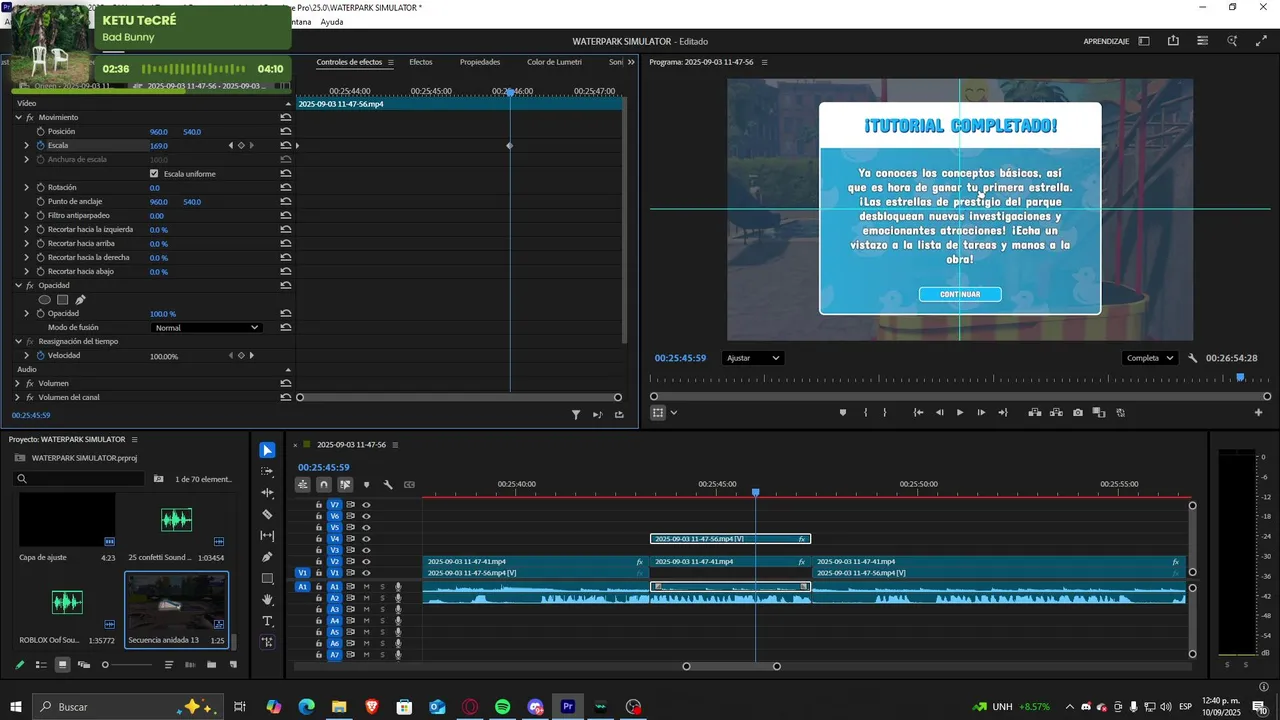Toggle animation stopwatch for Escala
1280x720 pixels.
click(41, 145)
